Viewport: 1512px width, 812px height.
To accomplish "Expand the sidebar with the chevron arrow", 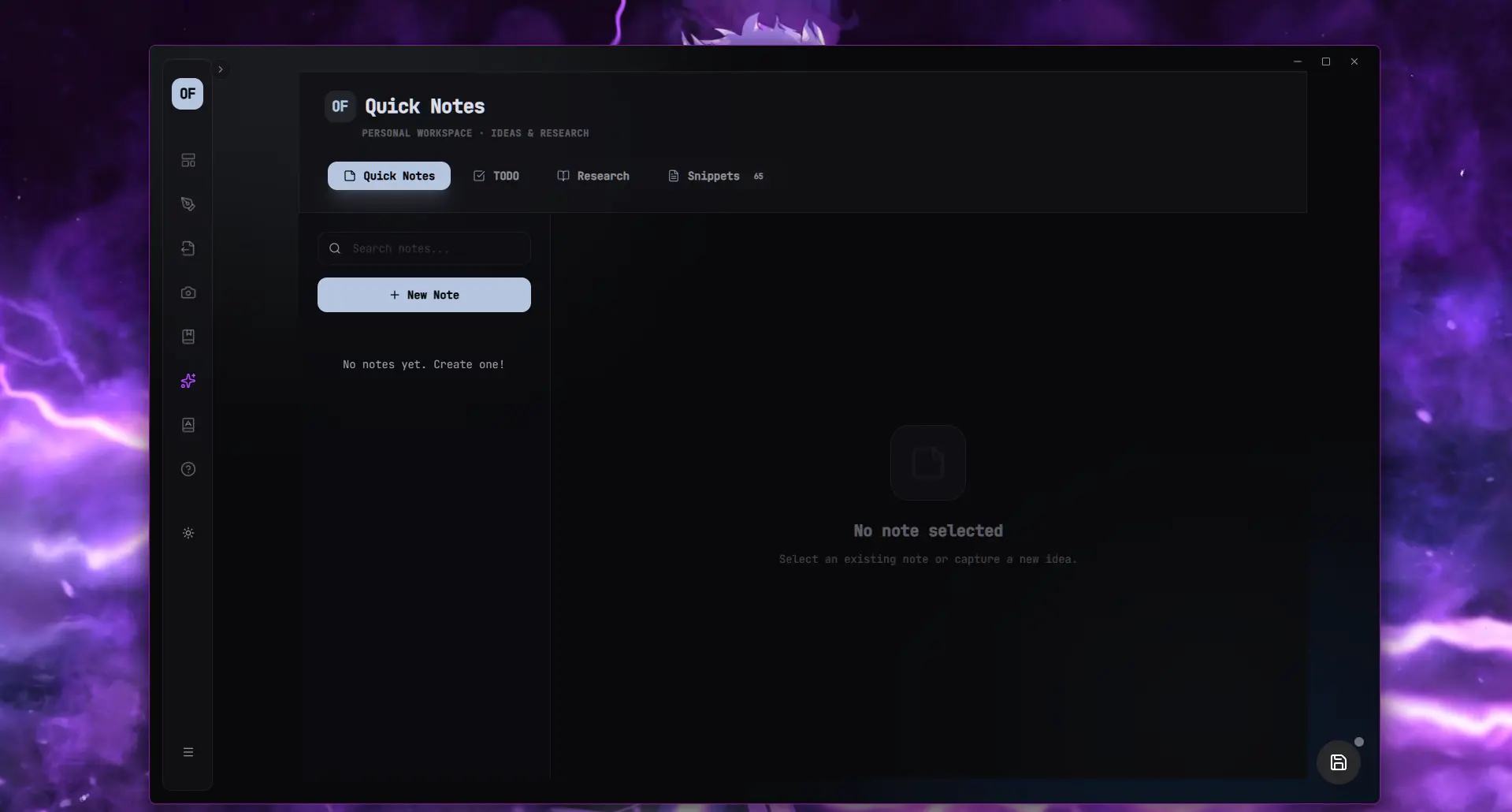I will [x=221, y=69].
